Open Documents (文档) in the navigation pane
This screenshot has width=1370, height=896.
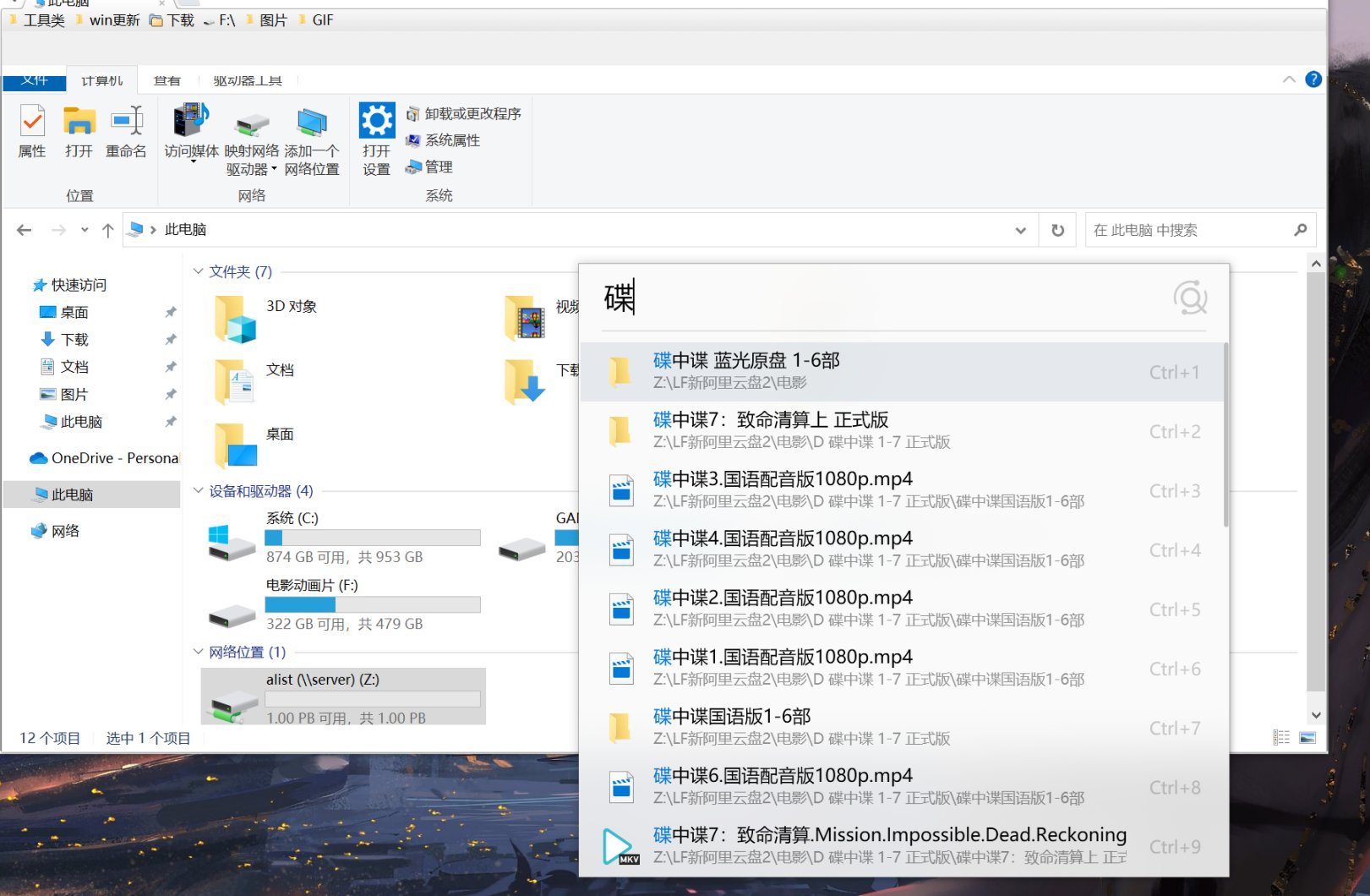pos(65,367)
